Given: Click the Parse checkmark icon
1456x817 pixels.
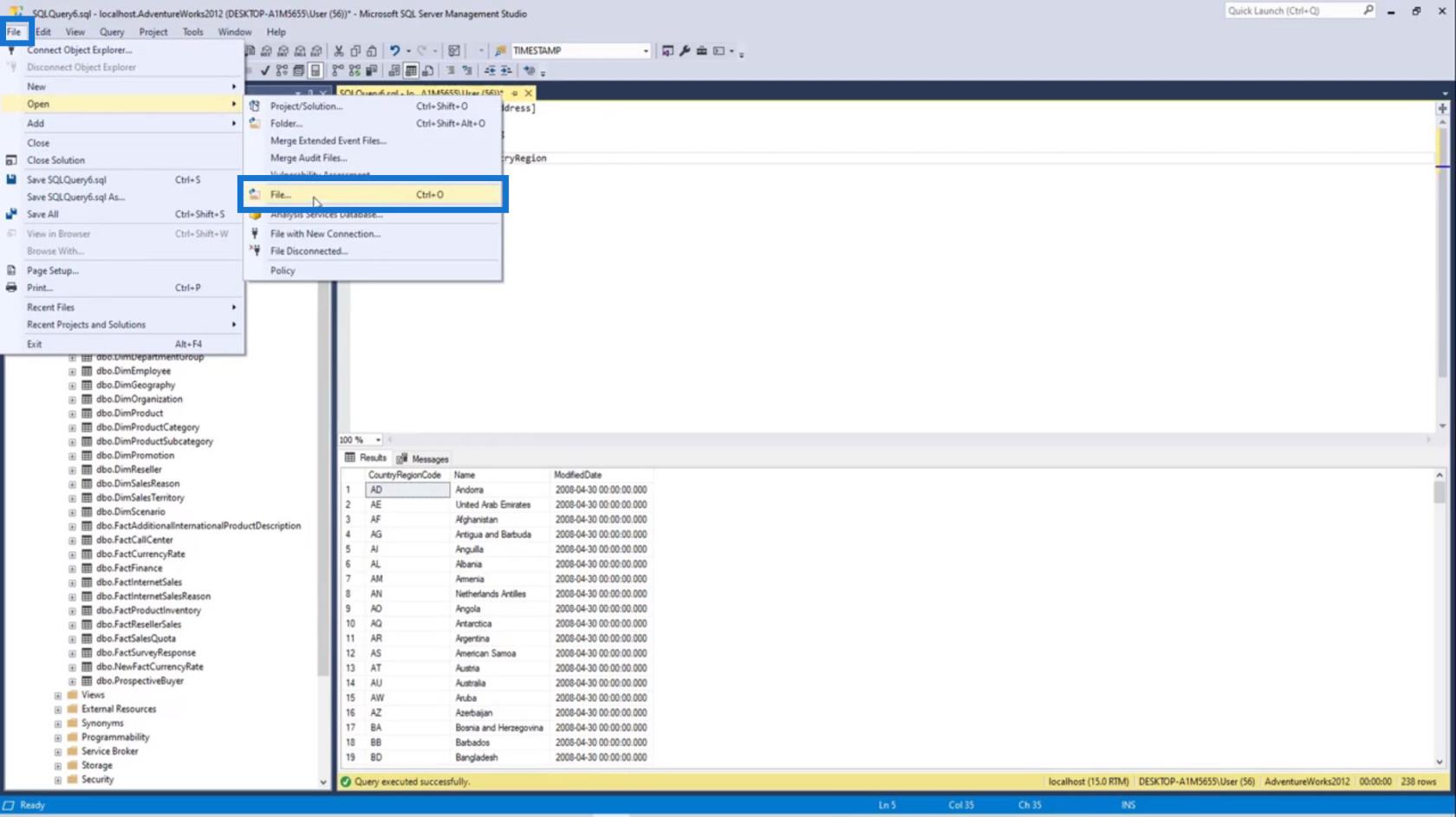Looking at the screenshot, I should 264,71.
